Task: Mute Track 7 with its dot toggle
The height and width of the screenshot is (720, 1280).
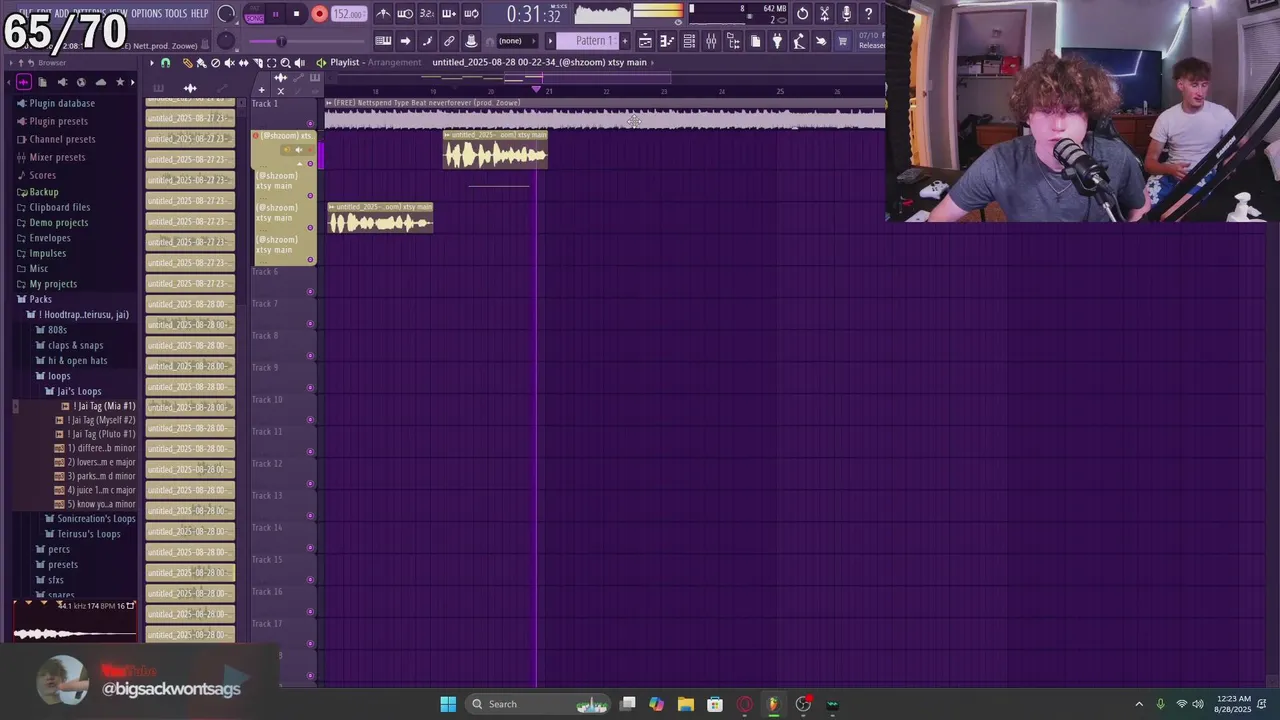Action: pos(310,324)
